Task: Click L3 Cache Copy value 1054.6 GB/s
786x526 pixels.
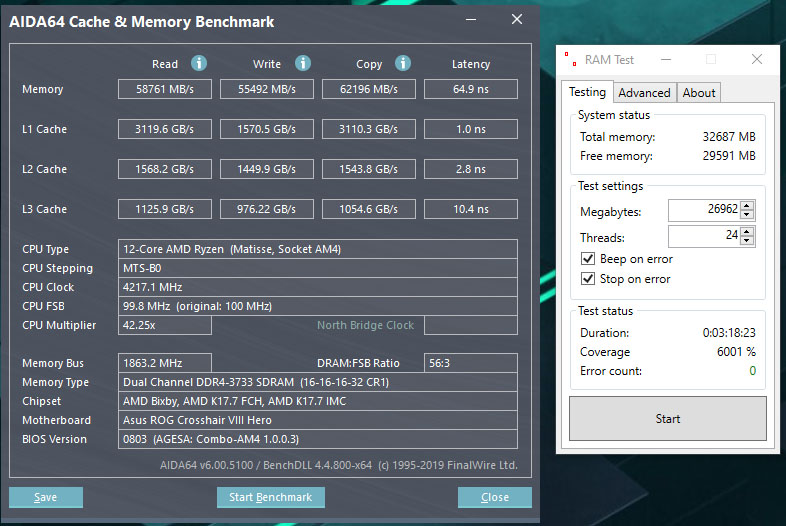Action: 369,209
